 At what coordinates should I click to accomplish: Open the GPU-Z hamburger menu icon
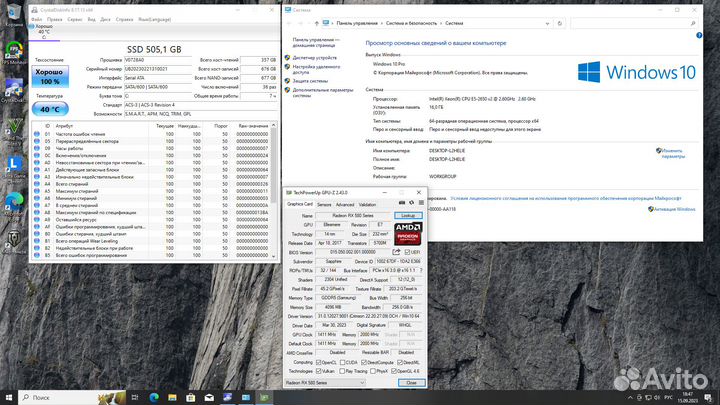click(421, 202)
